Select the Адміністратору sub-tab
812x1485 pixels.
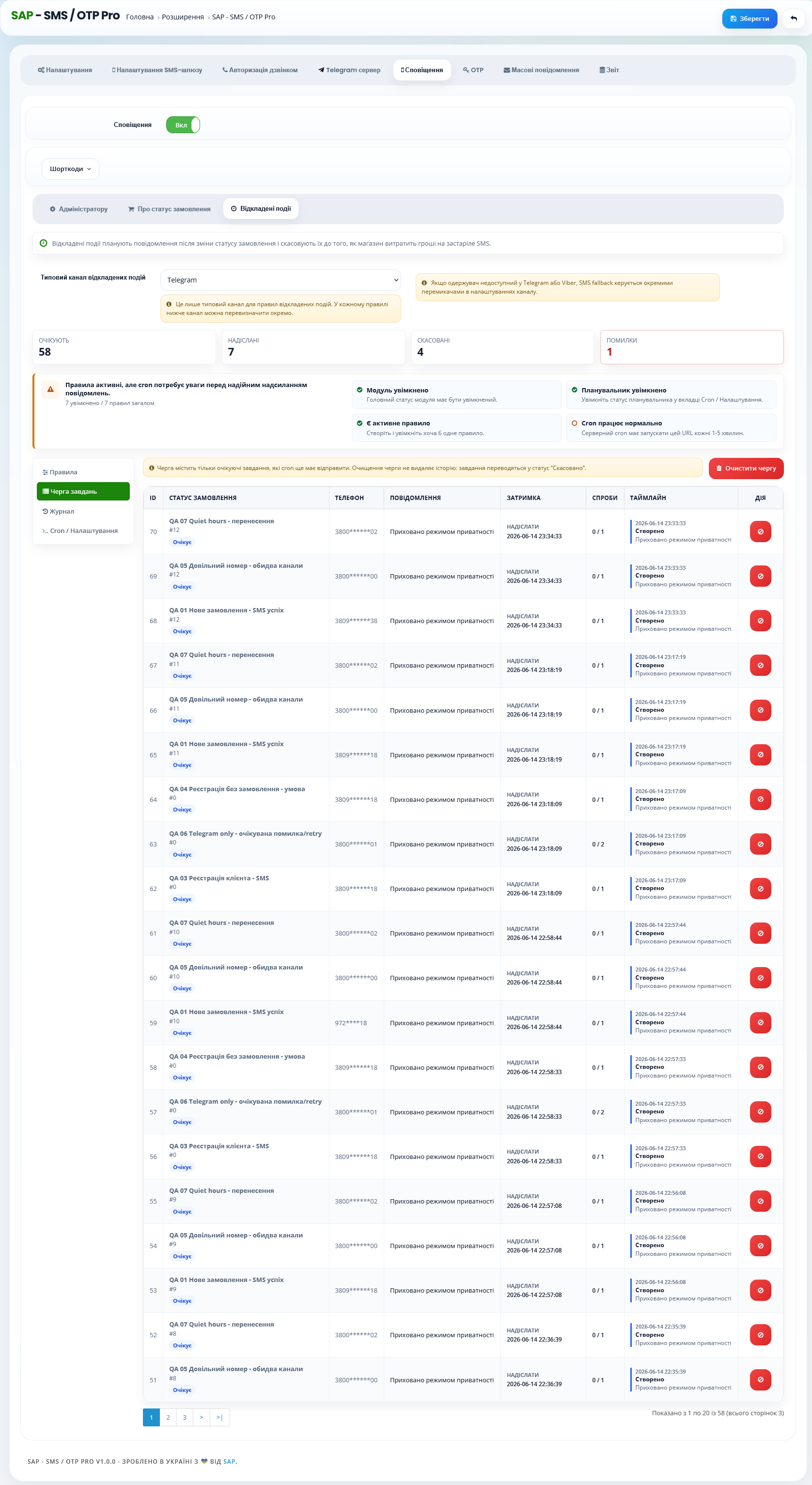(x=78, y=209)
